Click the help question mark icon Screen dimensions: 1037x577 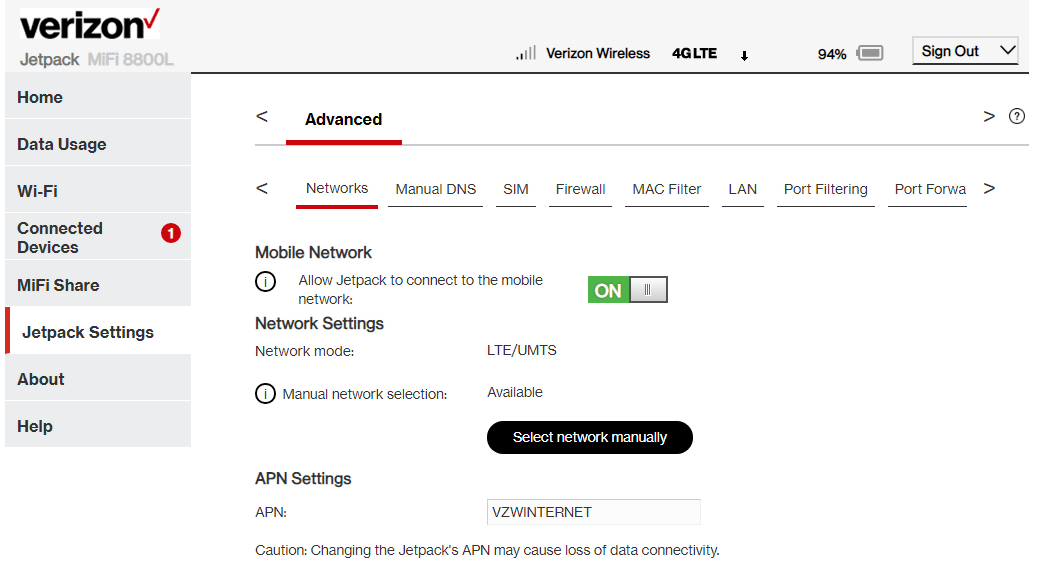[1017, 117]
